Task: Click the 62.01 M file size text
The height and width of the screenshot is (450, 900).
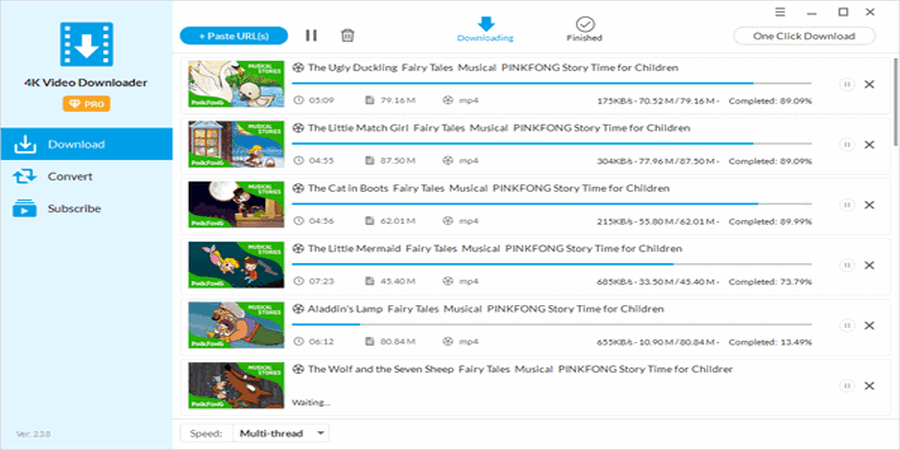Action: [x=398, y=221]
